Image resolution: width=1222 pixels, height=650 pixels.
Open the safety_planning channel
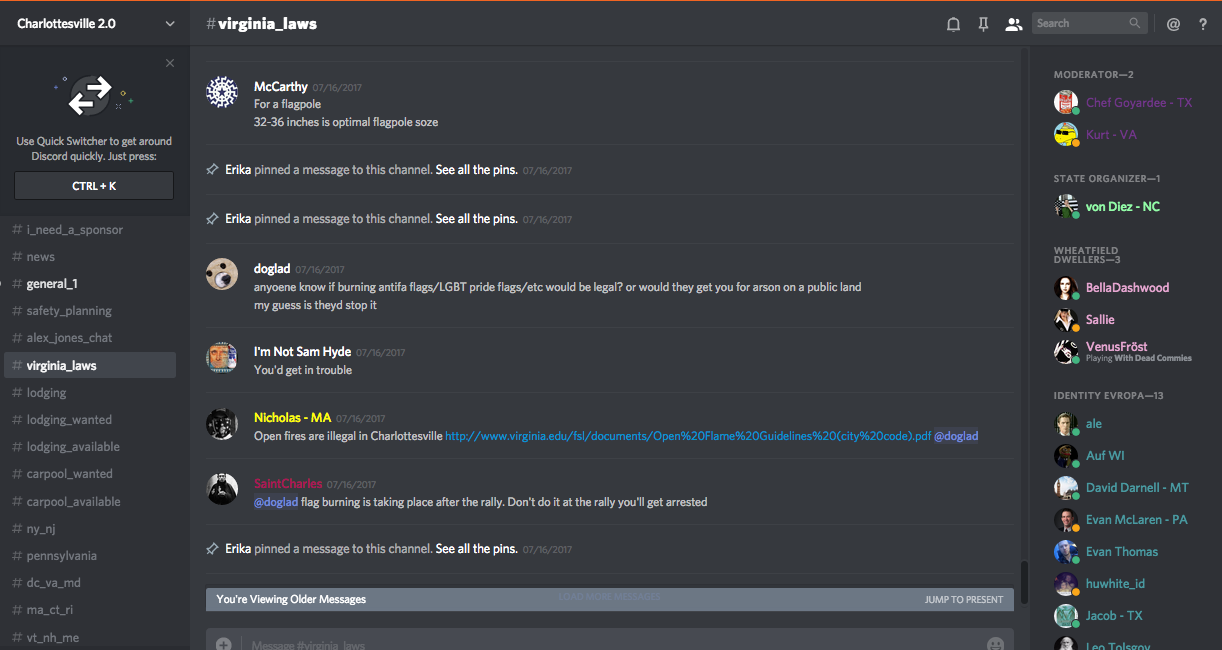pyautogui.click(x=69, y=311)
